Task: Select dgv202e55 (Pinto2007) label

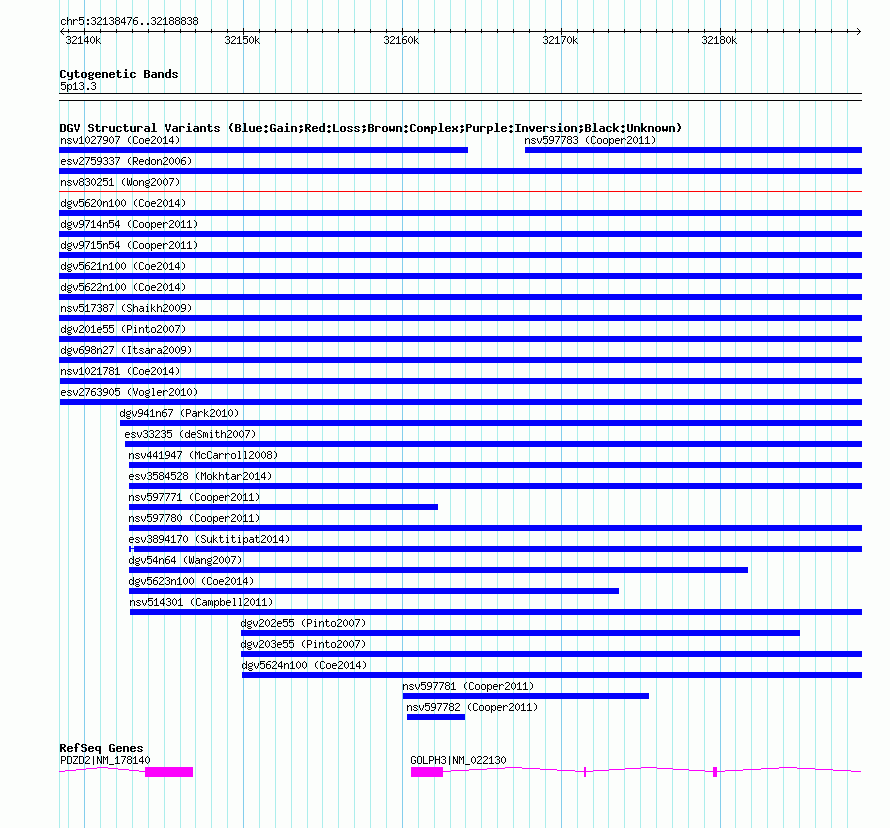Action: coord(303,623)
